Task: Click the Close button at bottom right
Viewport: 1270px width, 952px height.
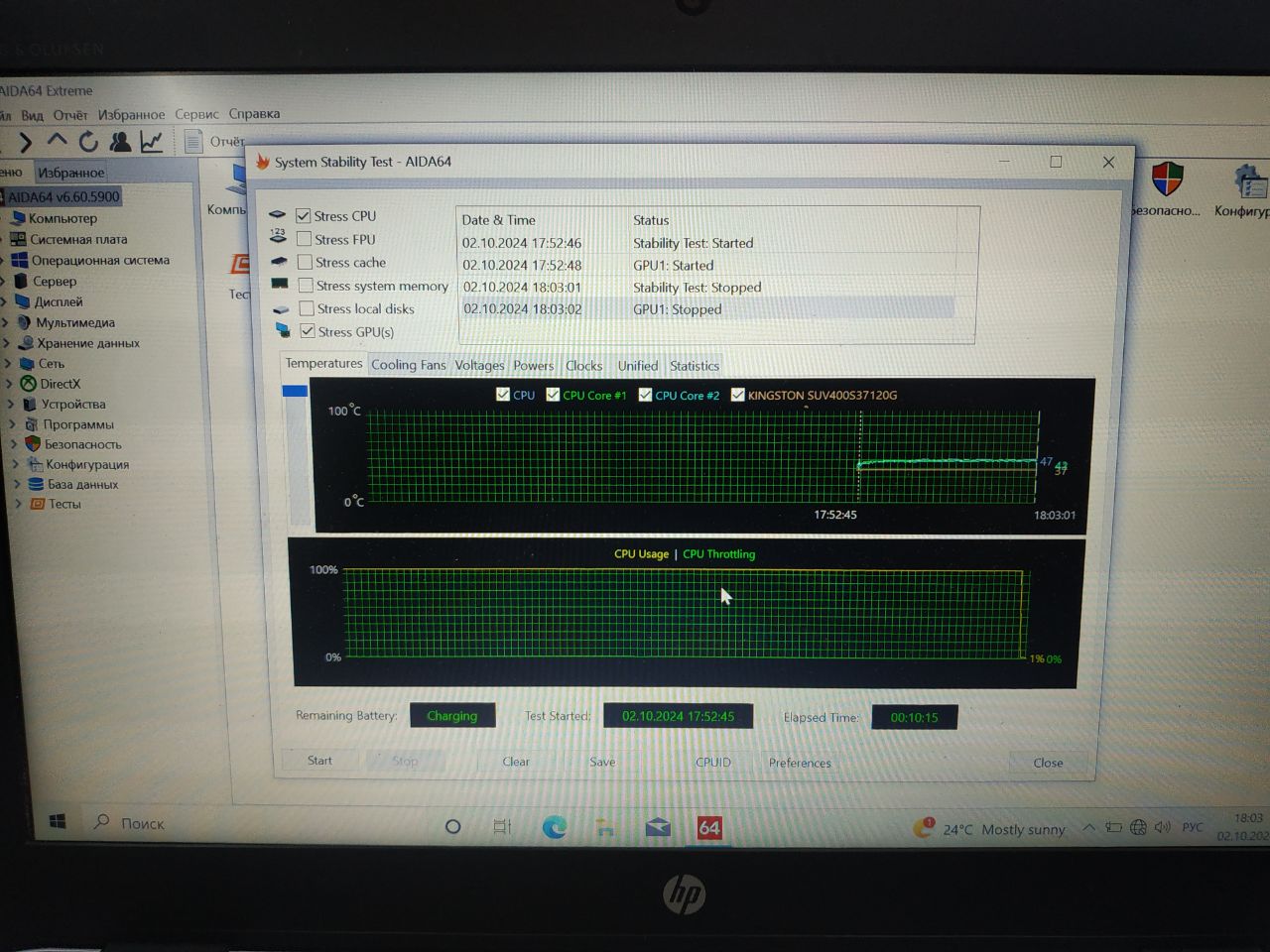Action: coord(1048,763)
